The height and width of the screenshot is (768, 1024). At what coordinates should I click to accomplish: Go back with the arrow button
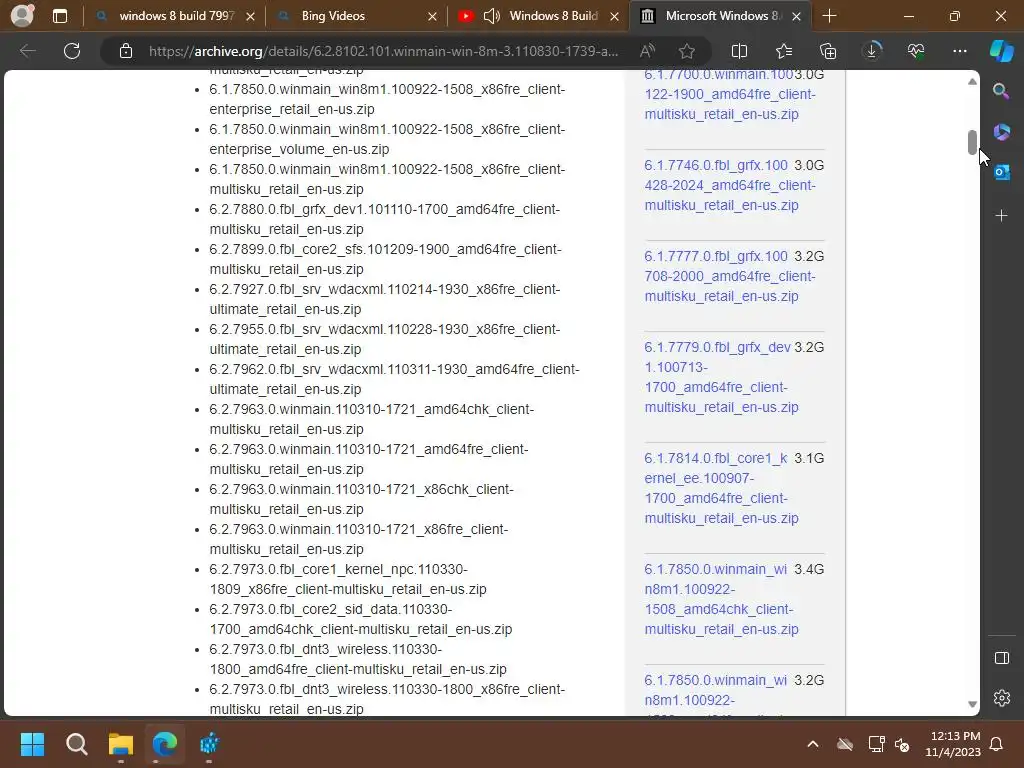pyautogui.click(x=27, y=50)
